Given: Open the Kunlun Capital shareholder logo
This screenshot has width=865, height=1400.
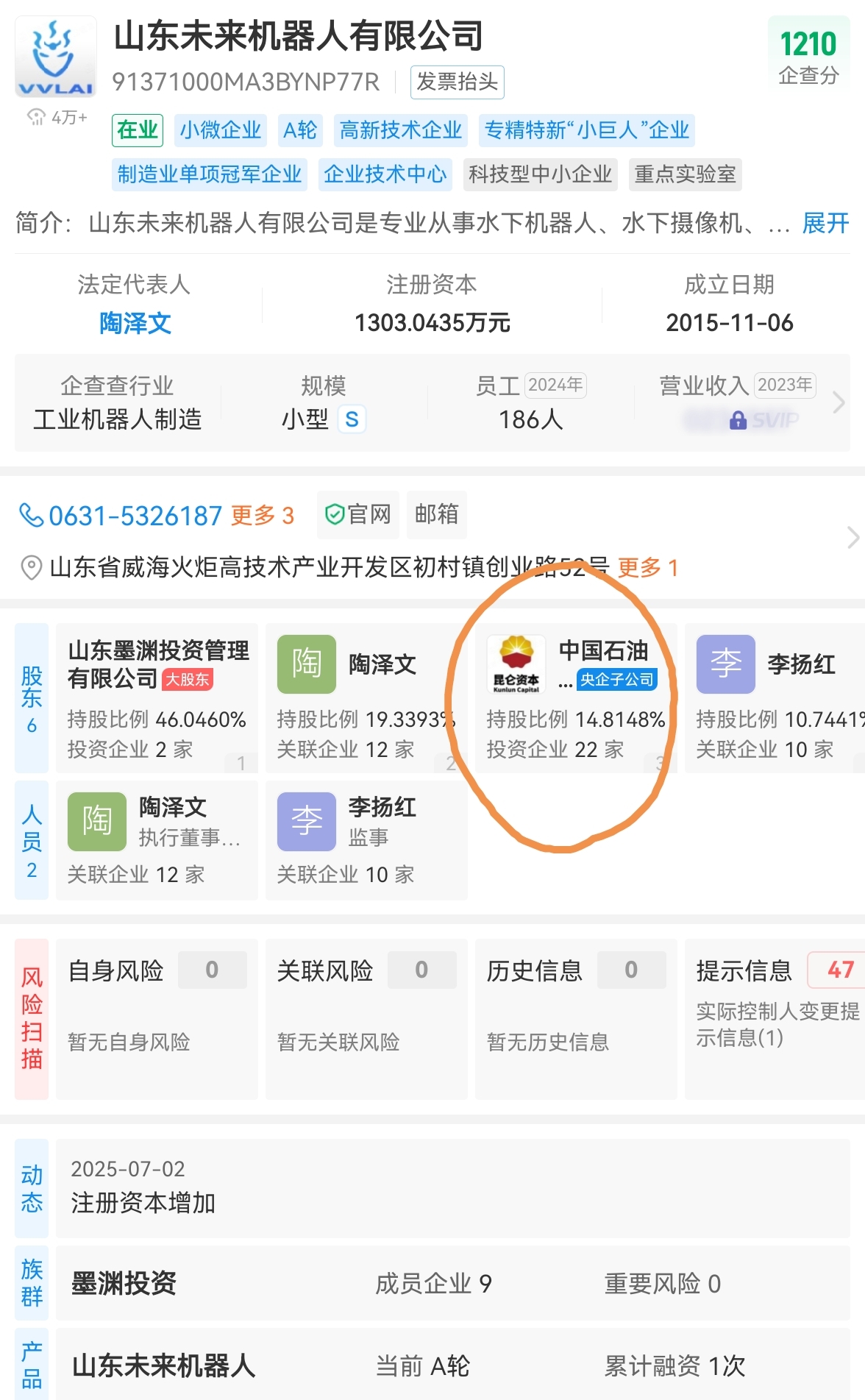Looking at the screenshot, I should click(516, 664).
